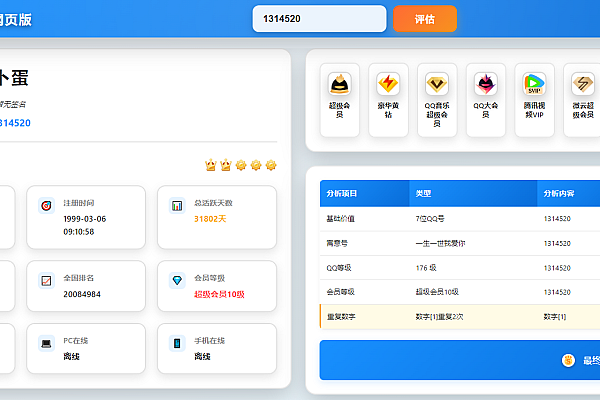Click the QQ音乐超级会员 diamond icon

(437, 83)
